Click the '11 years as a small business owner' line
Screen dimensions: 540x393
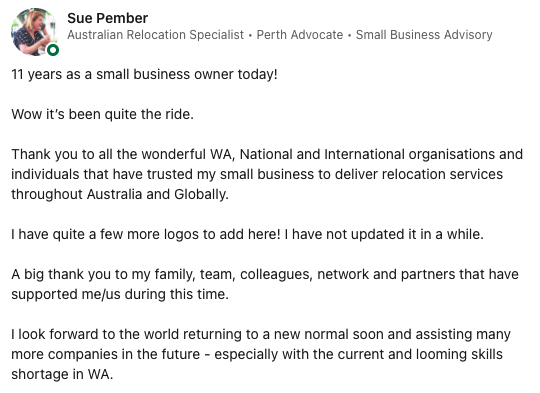pos(144,74)
